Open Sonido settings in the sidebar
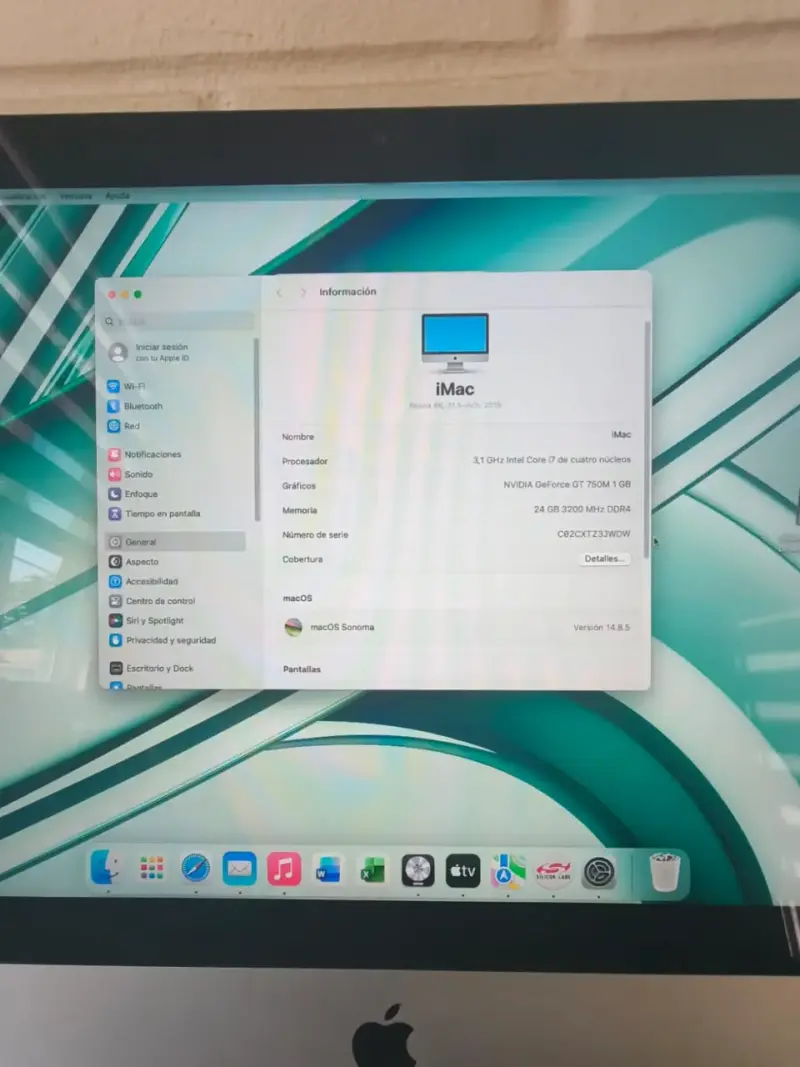 131,474
